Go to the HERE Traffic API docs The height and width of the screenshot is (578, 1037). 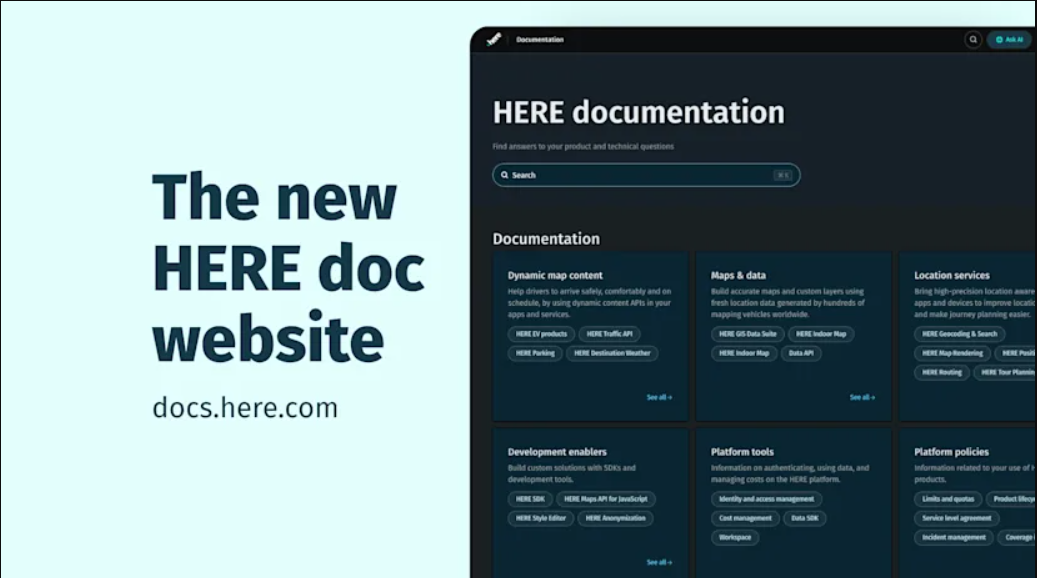tap(609, 334)
